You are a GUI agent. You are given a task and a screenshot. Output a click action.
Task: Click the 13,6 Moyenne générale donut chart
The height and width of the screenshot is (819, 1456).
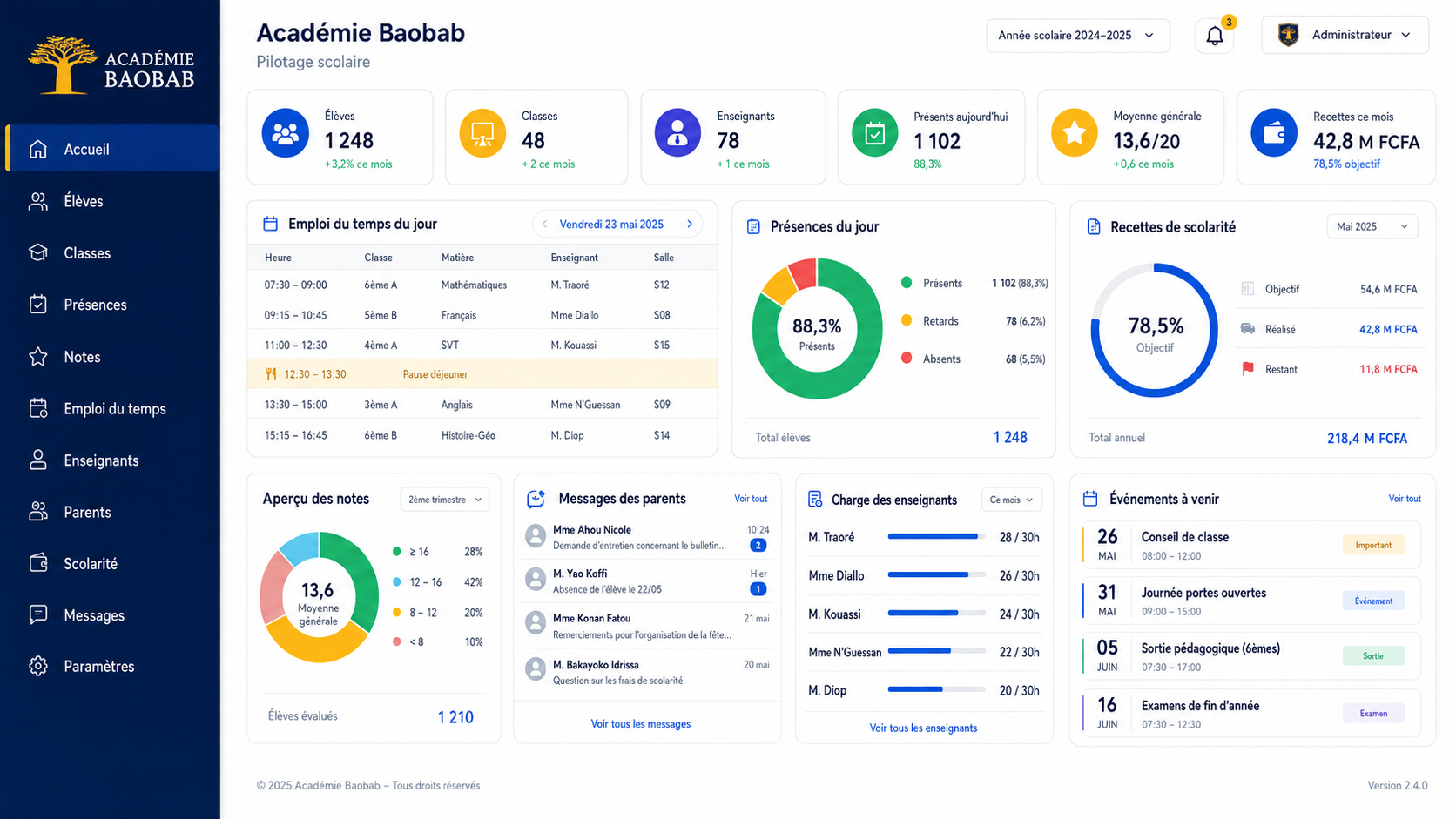(319, 597)
